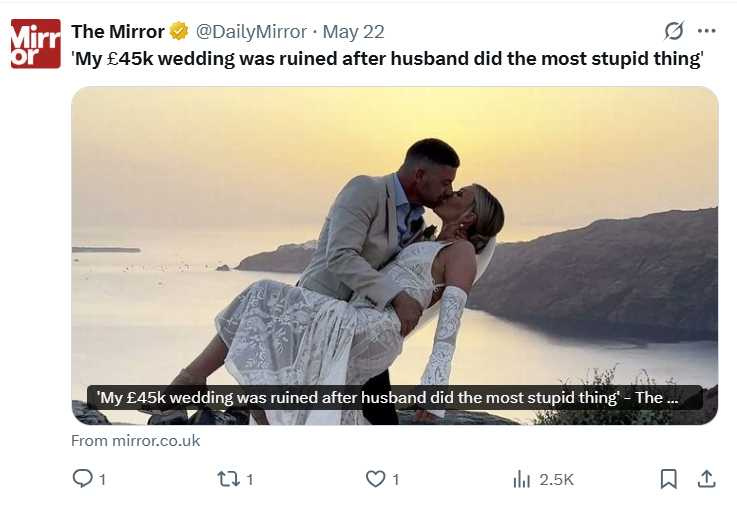
Task: Click the reply speech bubble icon
Action: pos(83,478)
